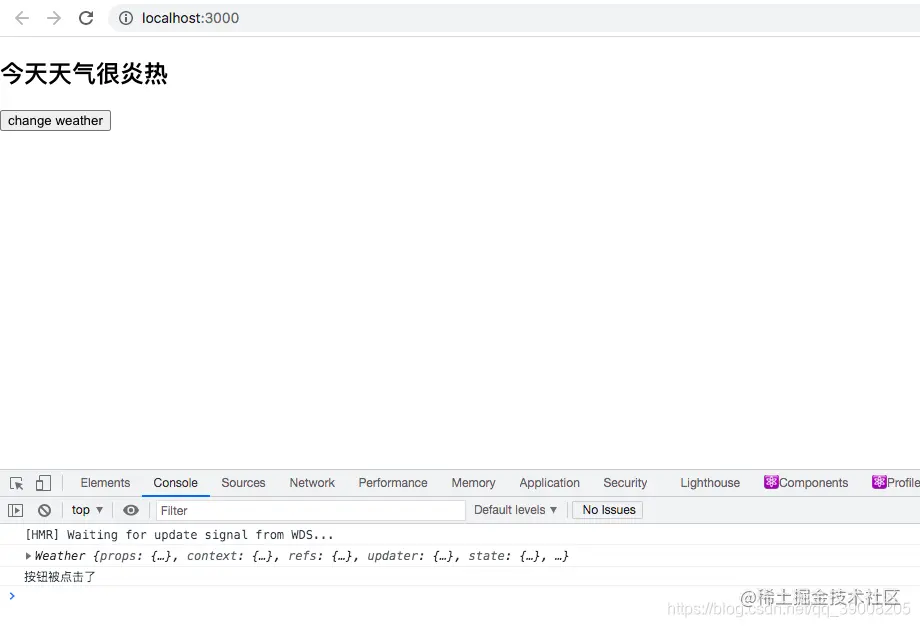
Task: Click the console prompt arrow line
Action: click(12, 596)
